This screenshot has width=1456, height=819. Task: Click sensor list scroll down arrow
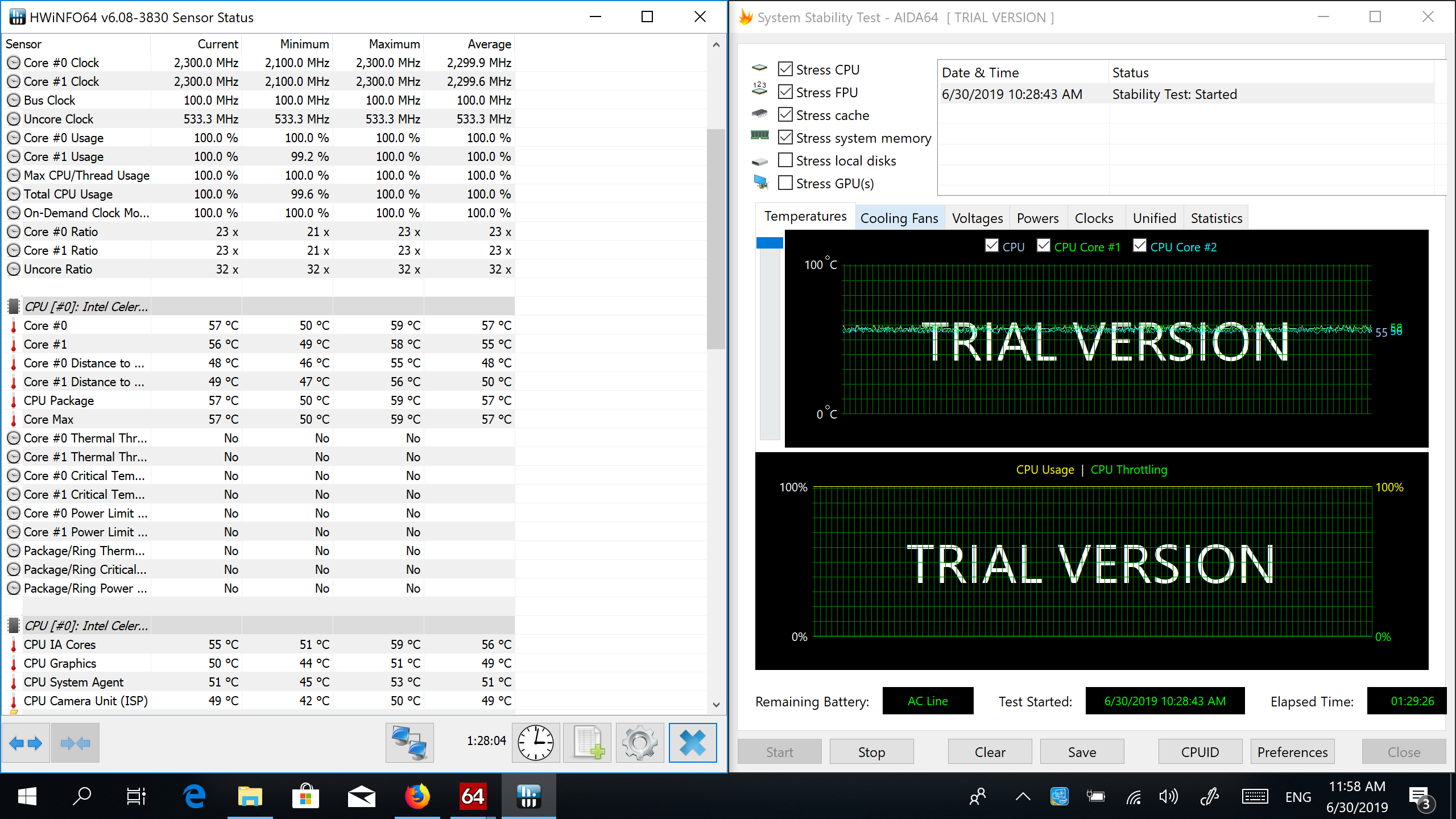click(x=716, y=705)
